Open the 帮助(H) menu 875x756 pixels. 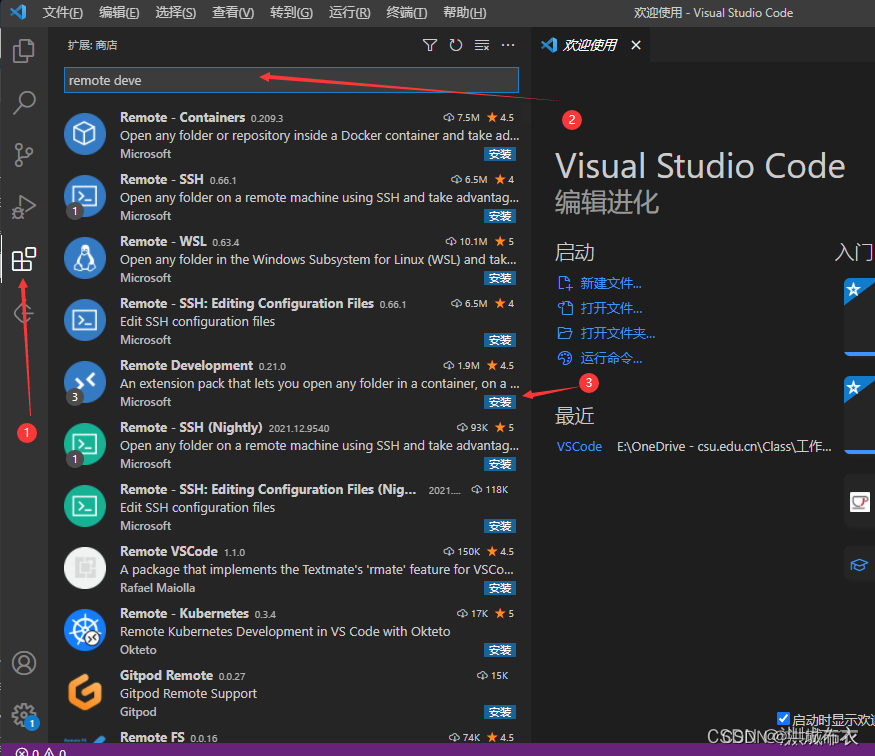(x=464, y=12)
